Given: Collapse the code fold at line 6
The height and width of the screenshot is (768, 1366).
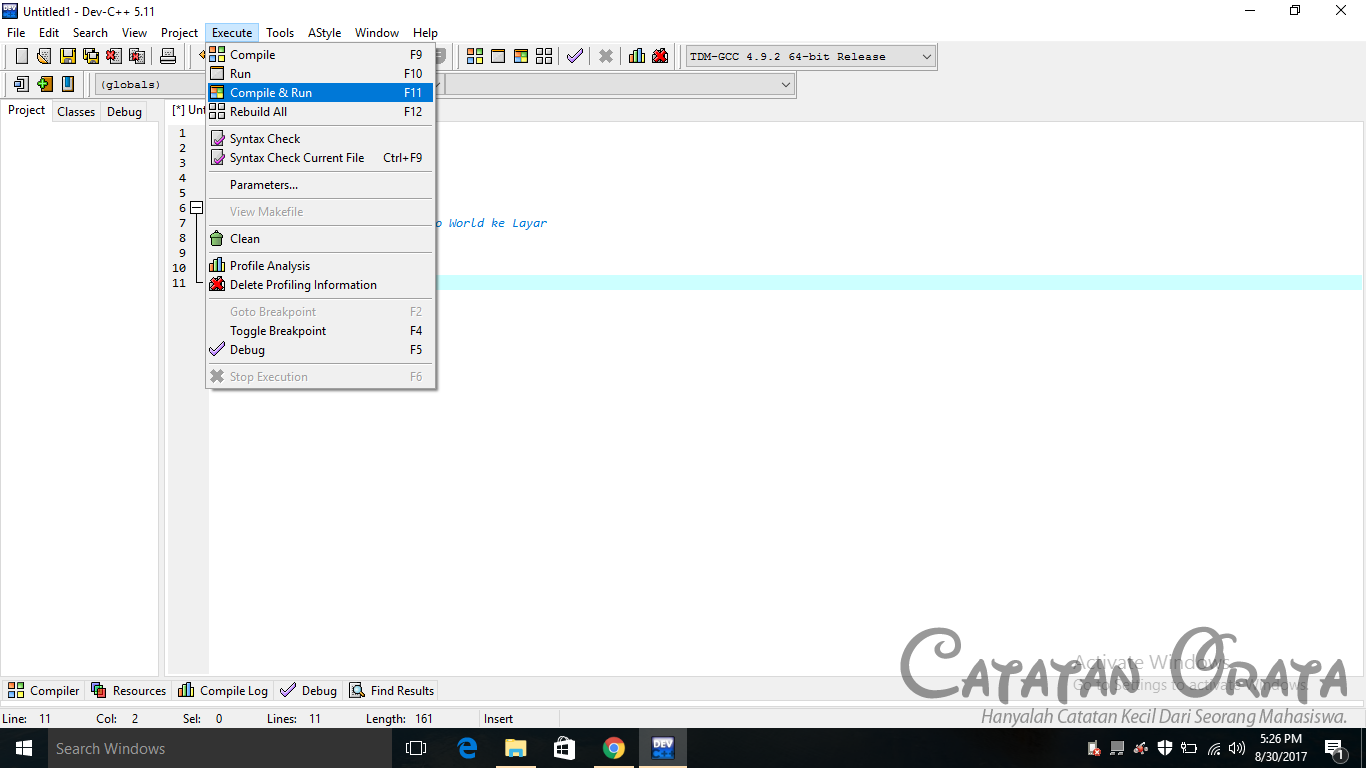Looking at the screenshot, I should (197, 208).
